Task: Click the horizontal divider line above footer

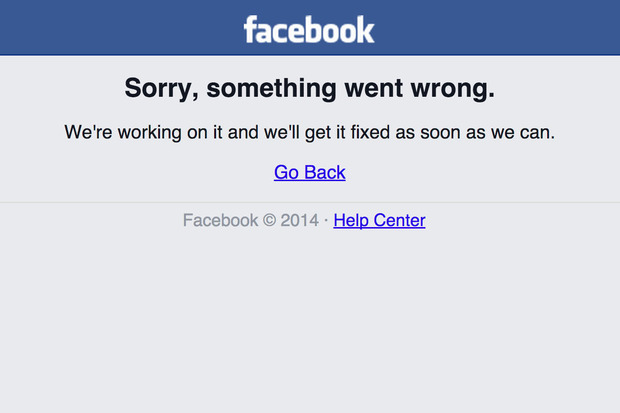Action: [310, 203]
